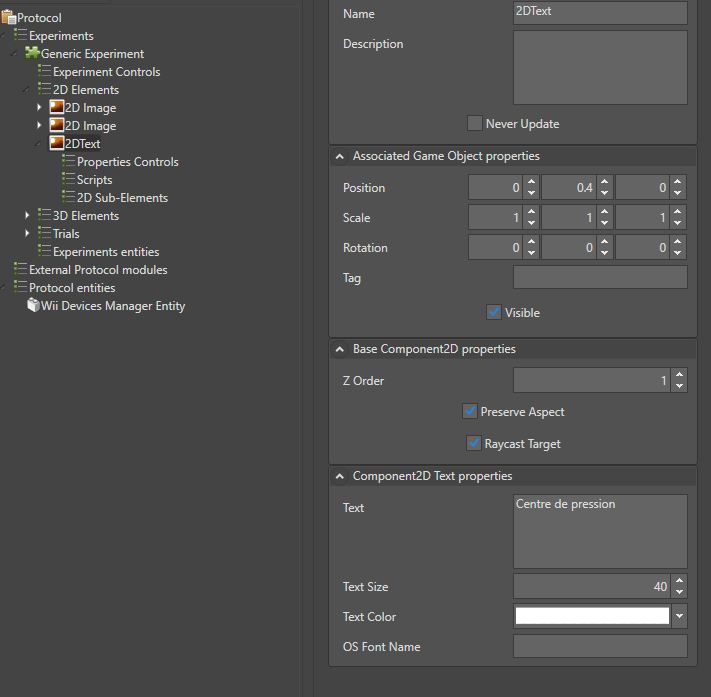Click the Scripts list icon
Screen dimensions: 711x697
68,179
